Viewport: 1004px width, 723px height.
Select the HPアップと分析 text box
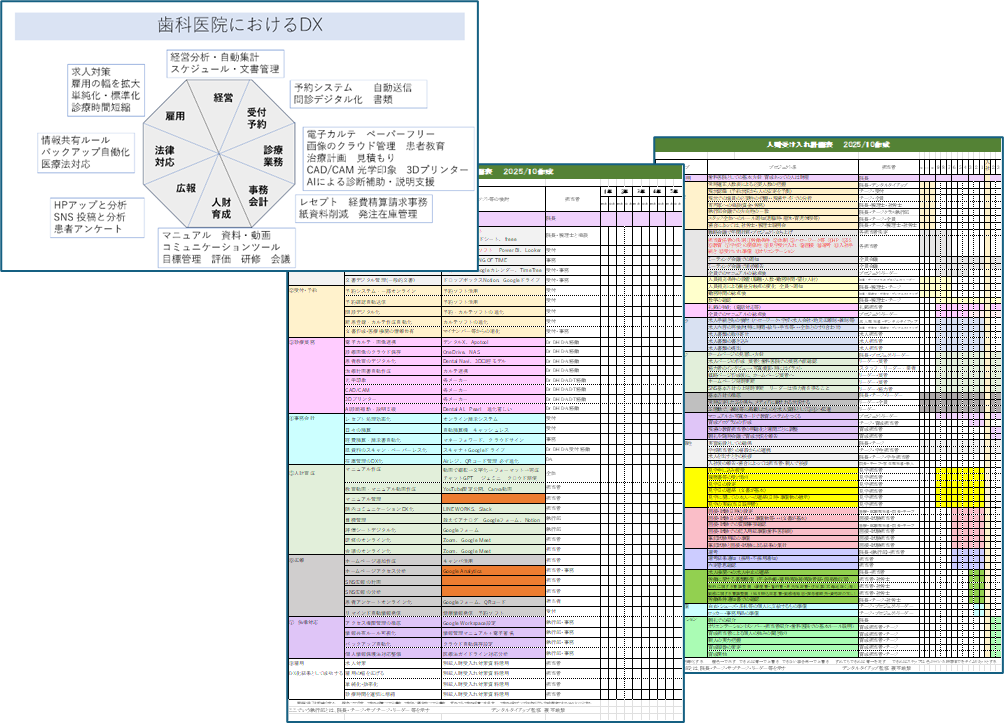pyautogui.click(x=95, y=216)
